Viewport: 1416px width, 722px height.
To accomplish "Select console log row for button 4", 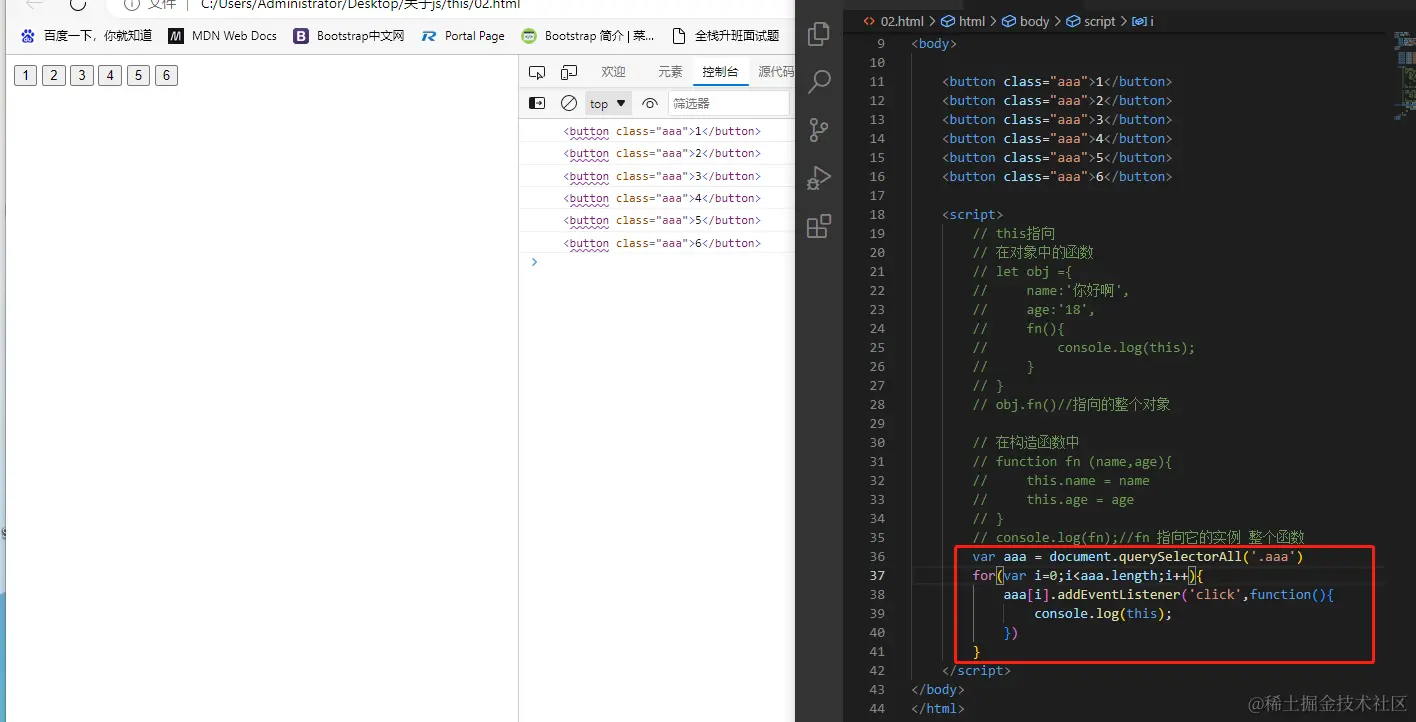I will tap(657, 198).
